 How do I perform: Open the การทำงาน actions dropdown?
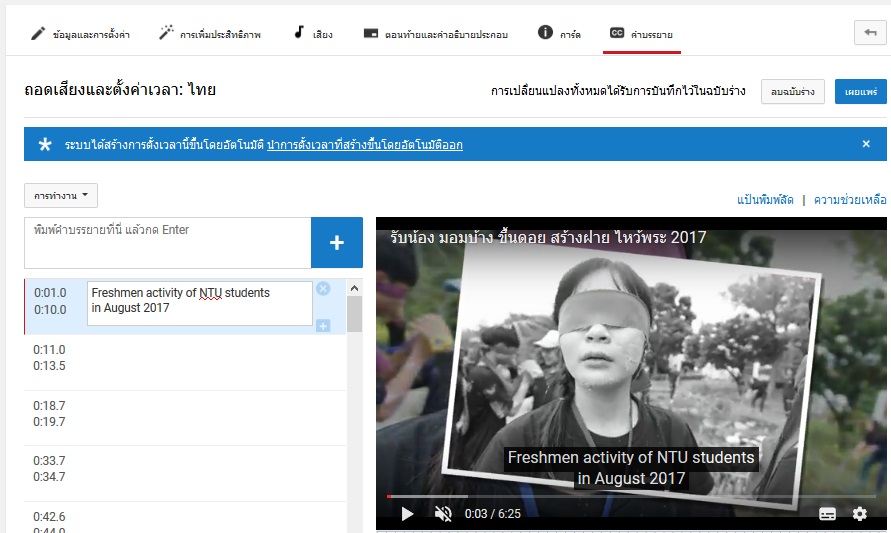[61, 196]
